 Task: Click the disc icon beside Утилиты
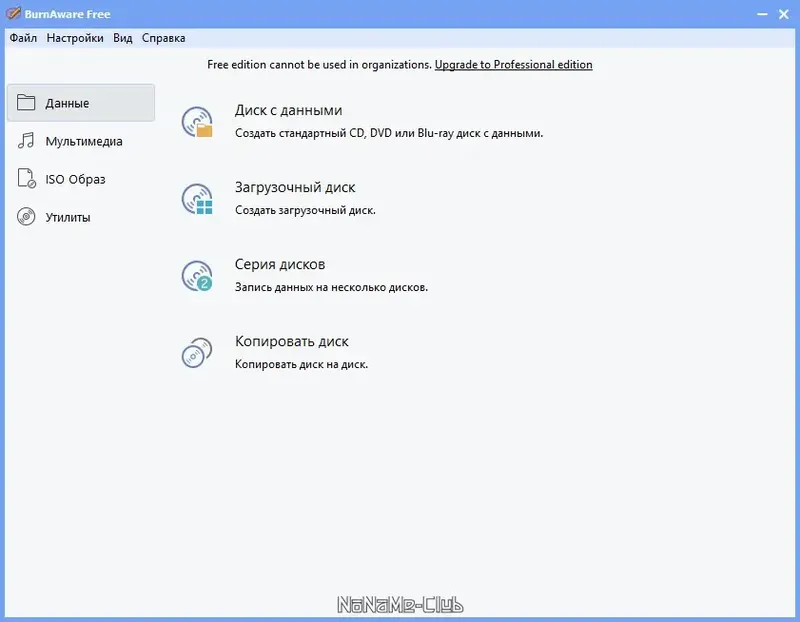(x=26, y=217)
